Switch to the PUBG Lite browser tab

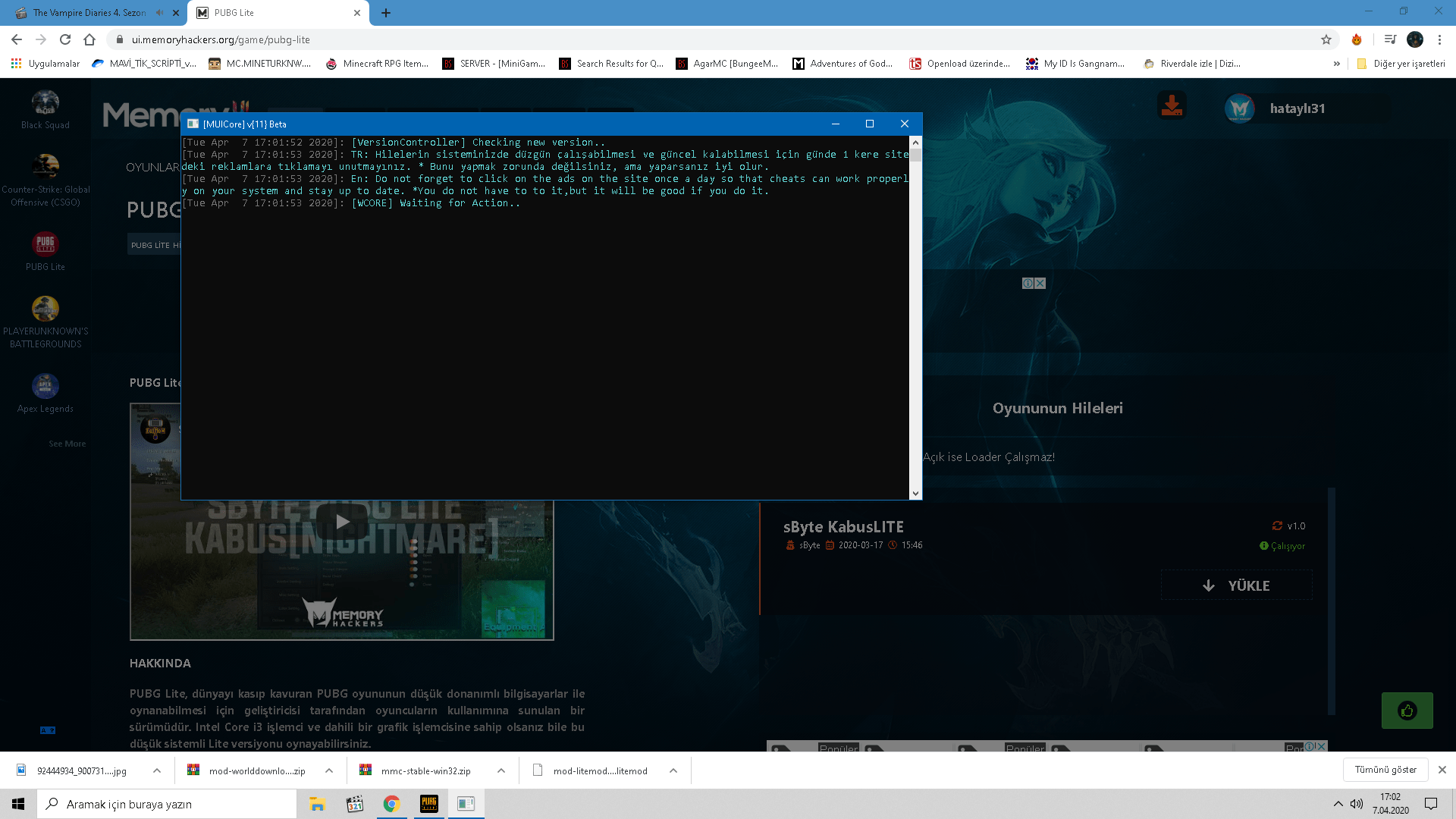(x=278, y=13)
